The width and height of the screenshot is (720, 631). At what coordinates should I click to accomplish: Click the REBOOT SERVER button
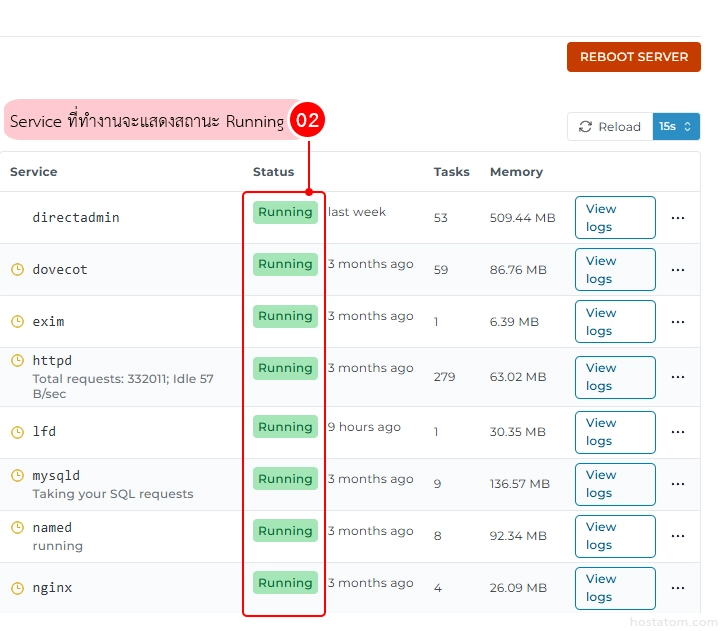click(x=634, y=57)
